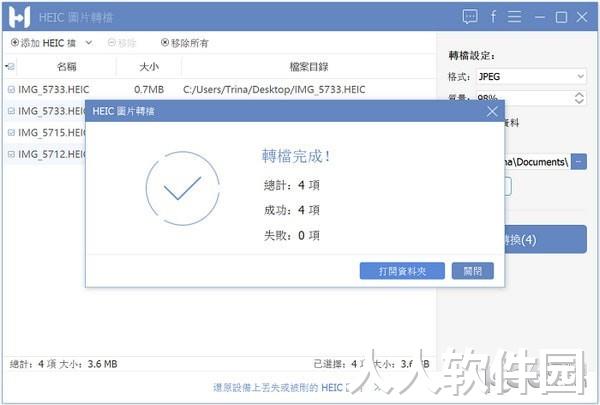Sort by the 檔案目錄 column header
Image resolution: width=600 pixels, height=405 pixels.
tap(309, 67)
